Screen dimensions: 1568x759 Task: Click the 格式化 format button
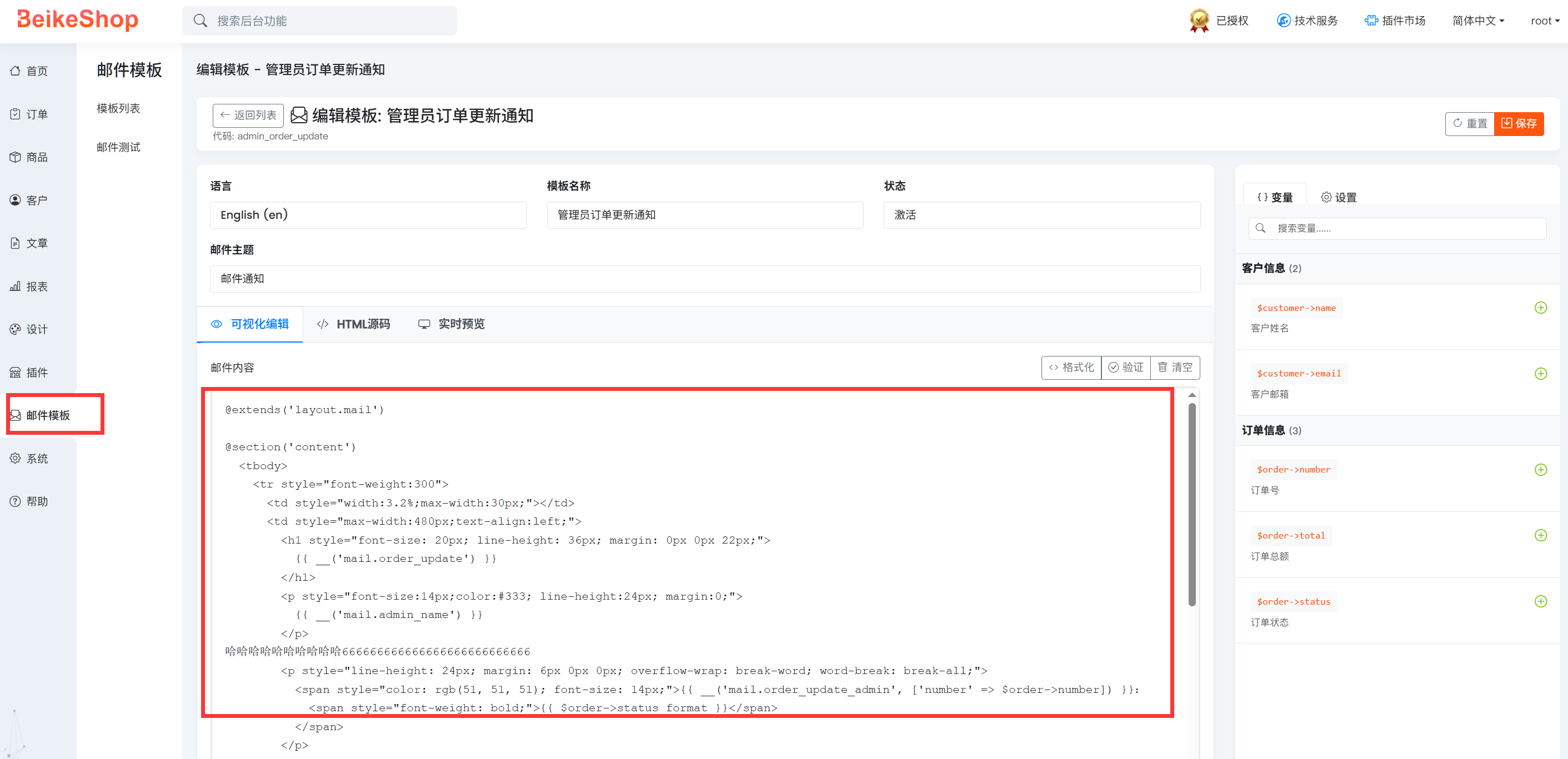pos(1071,367)
